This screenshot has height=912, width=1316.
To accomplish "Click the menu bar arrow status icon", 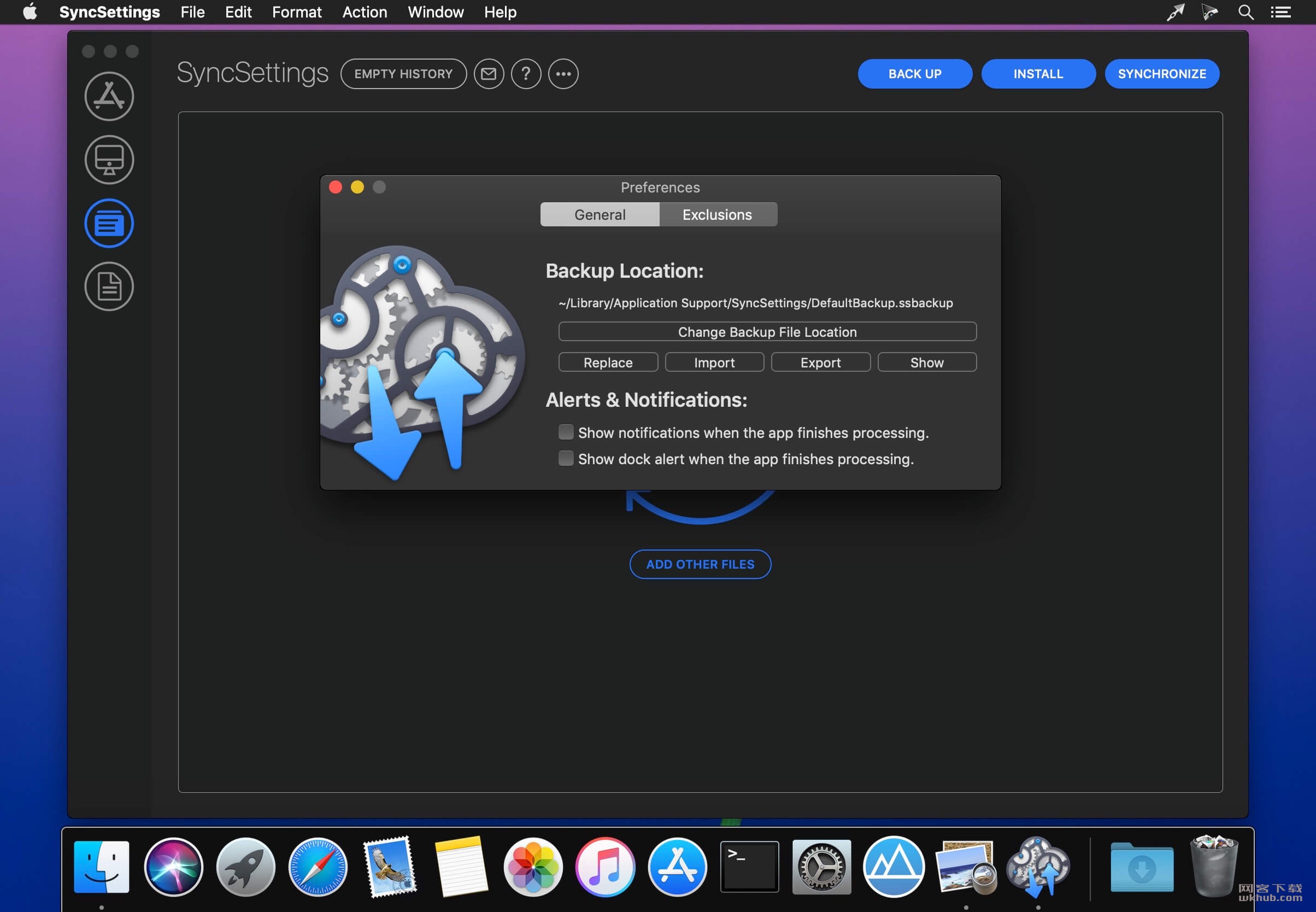I will tap(1209, 12).
